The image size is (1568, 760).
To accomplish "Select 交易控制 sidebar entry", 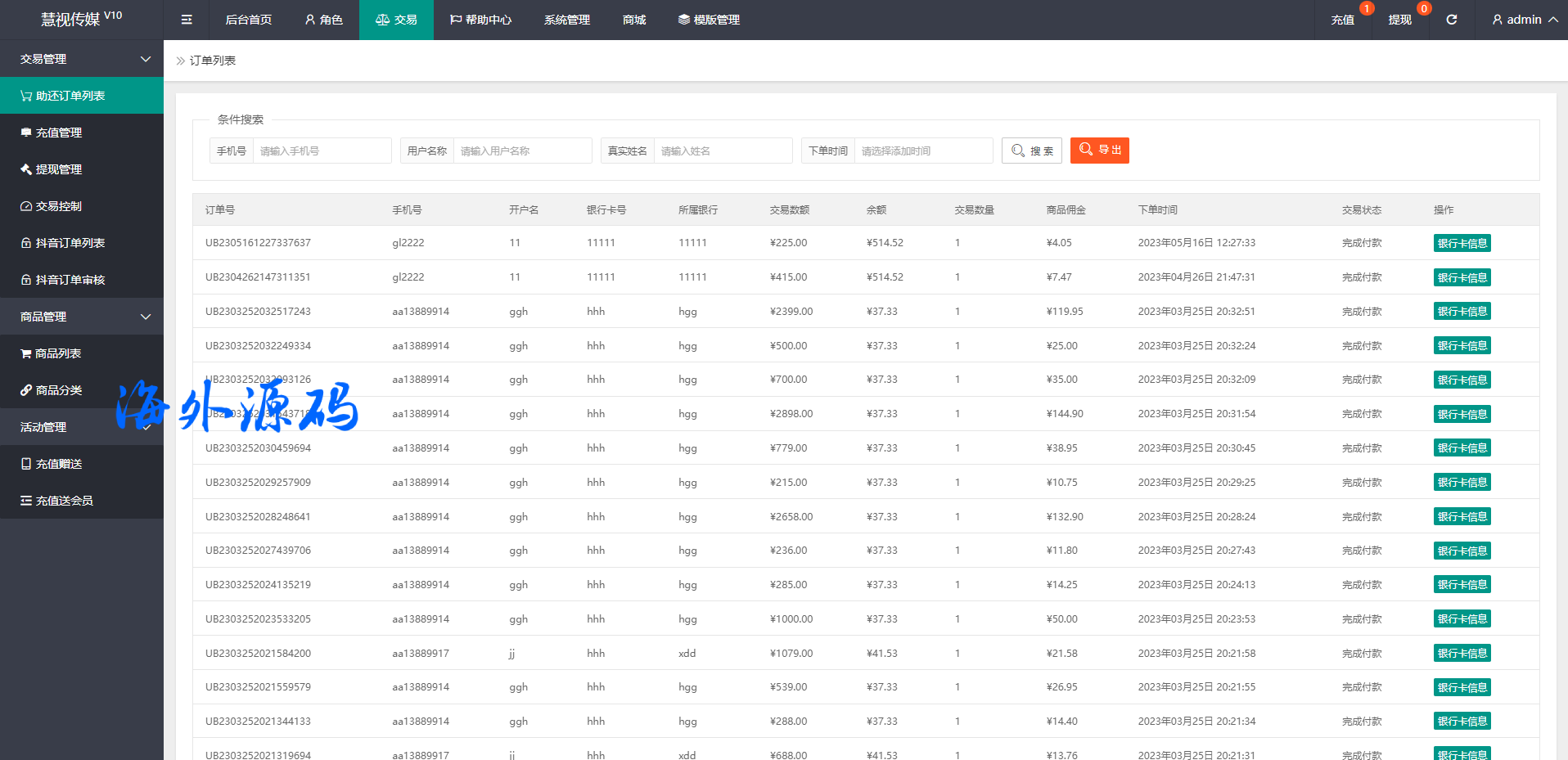I will click(x=58, y=206).
